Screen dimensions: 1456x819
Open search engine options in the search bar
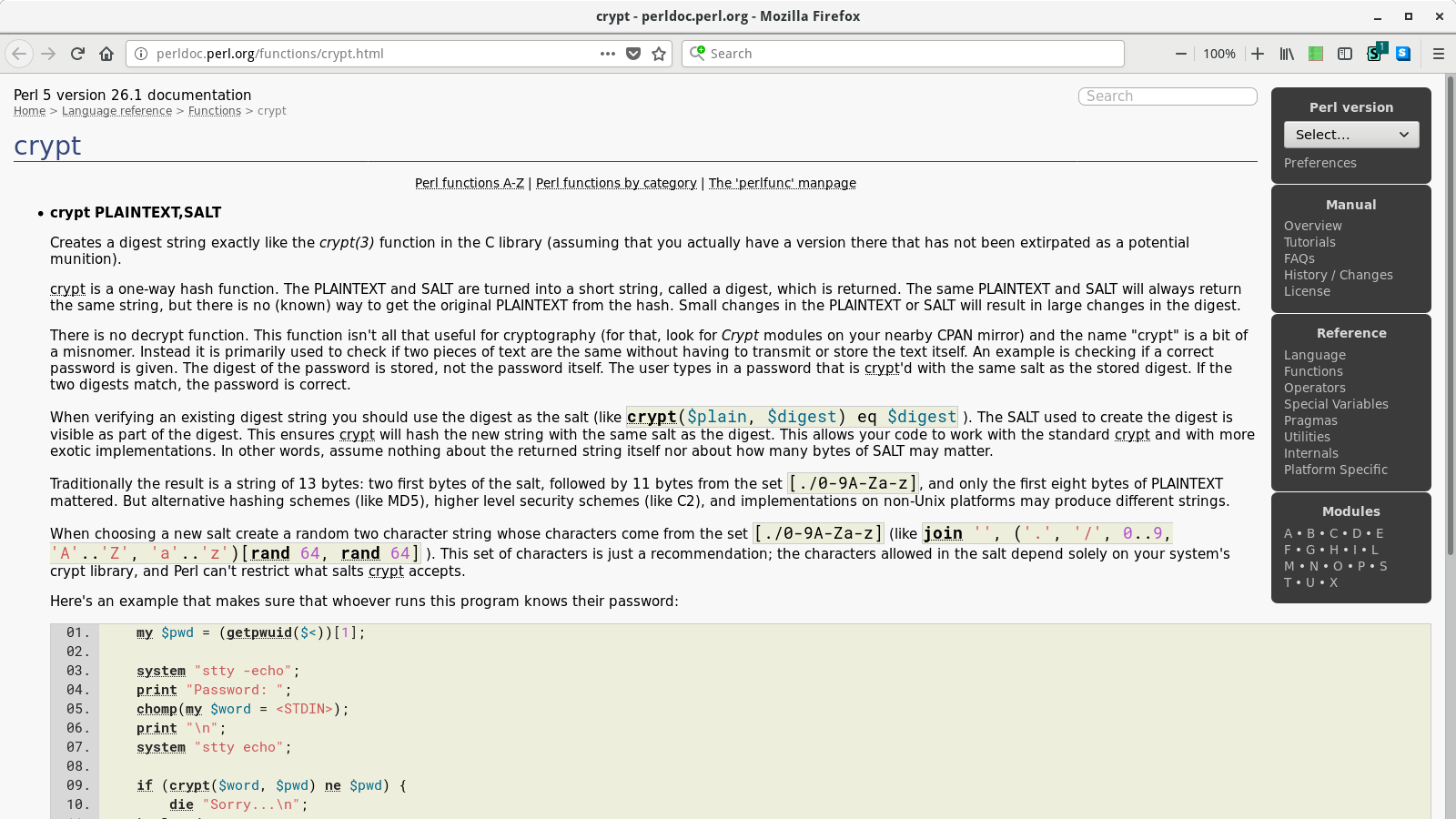click(x=697, y=54)
